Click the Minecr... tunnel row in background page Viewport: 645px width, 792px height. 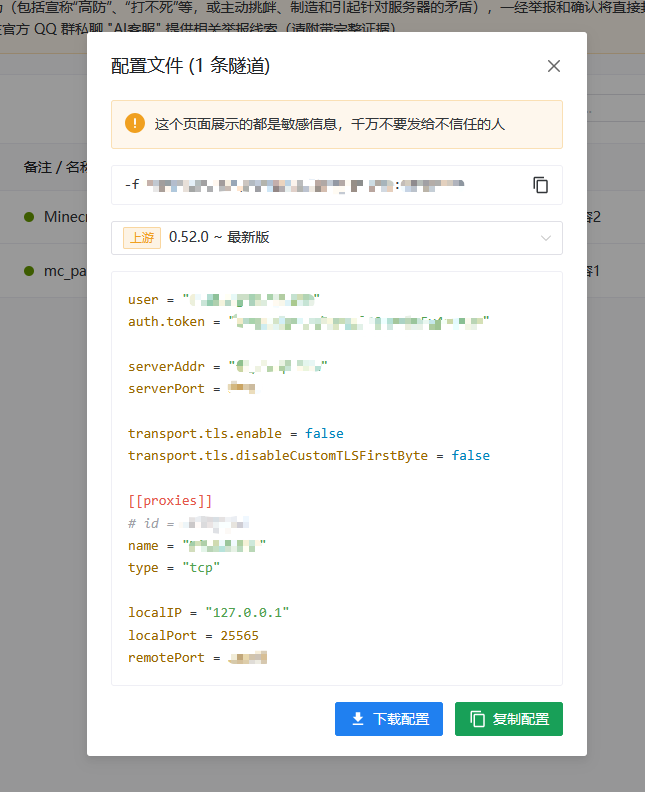43,217
